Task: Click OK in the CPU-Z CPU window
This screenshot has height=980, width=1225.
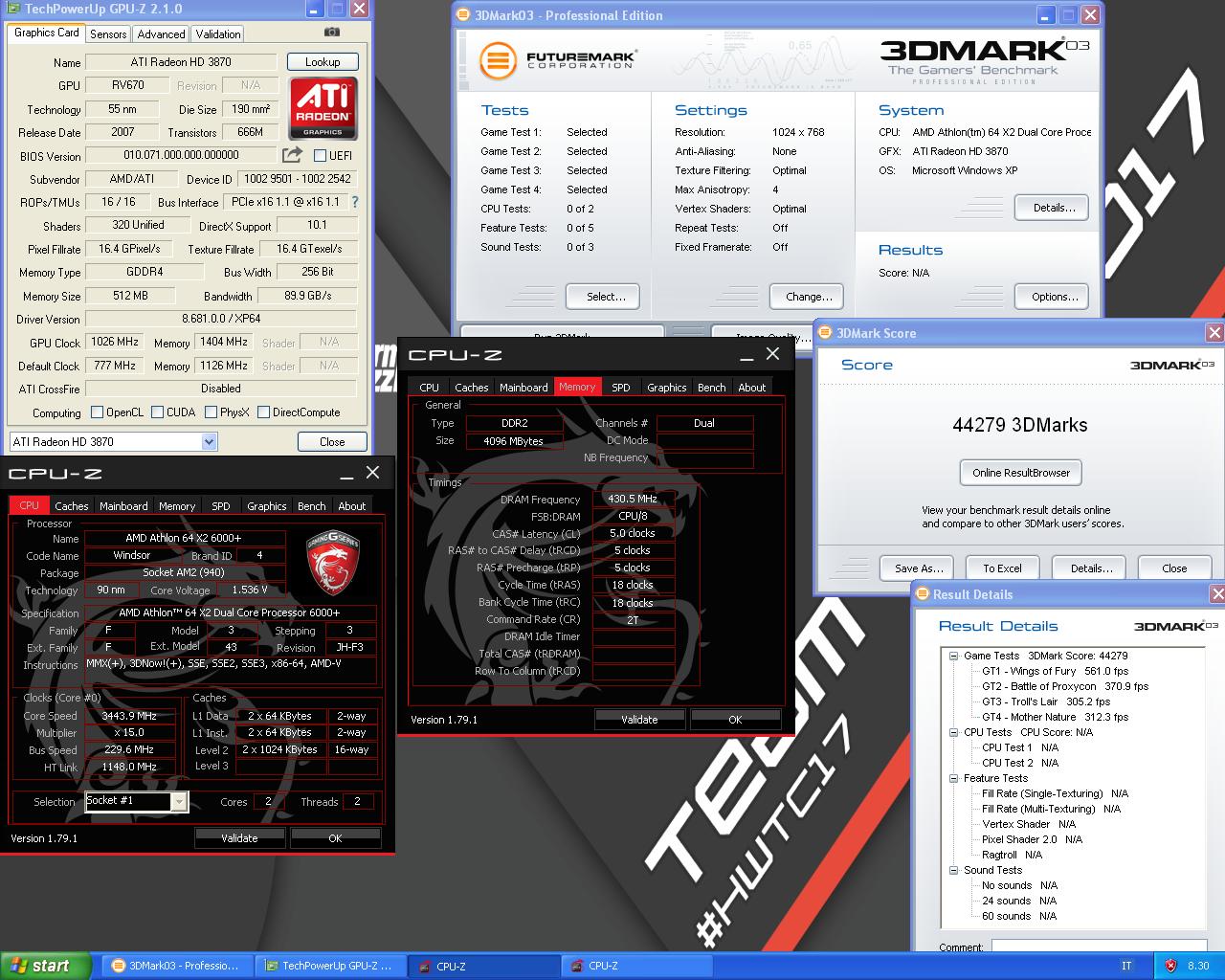Action: tap(335, 837)
